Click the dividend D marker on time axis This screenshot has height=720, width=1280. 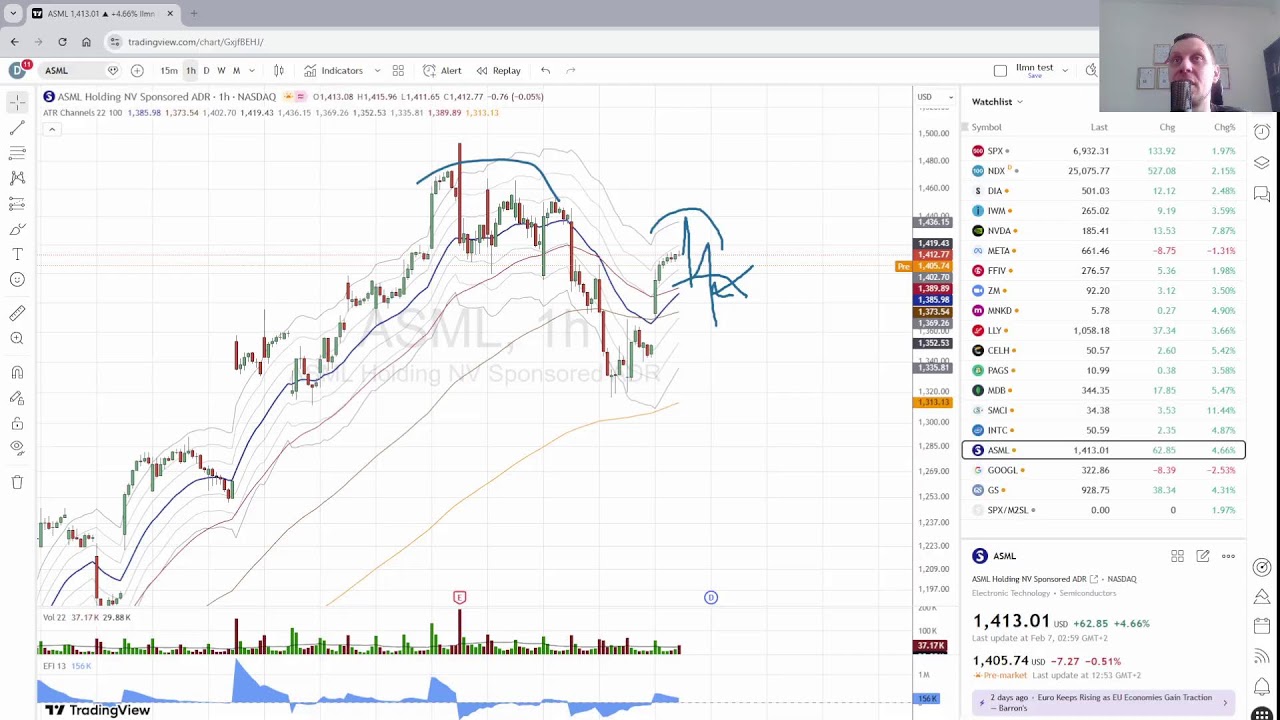tap(711, 597)
